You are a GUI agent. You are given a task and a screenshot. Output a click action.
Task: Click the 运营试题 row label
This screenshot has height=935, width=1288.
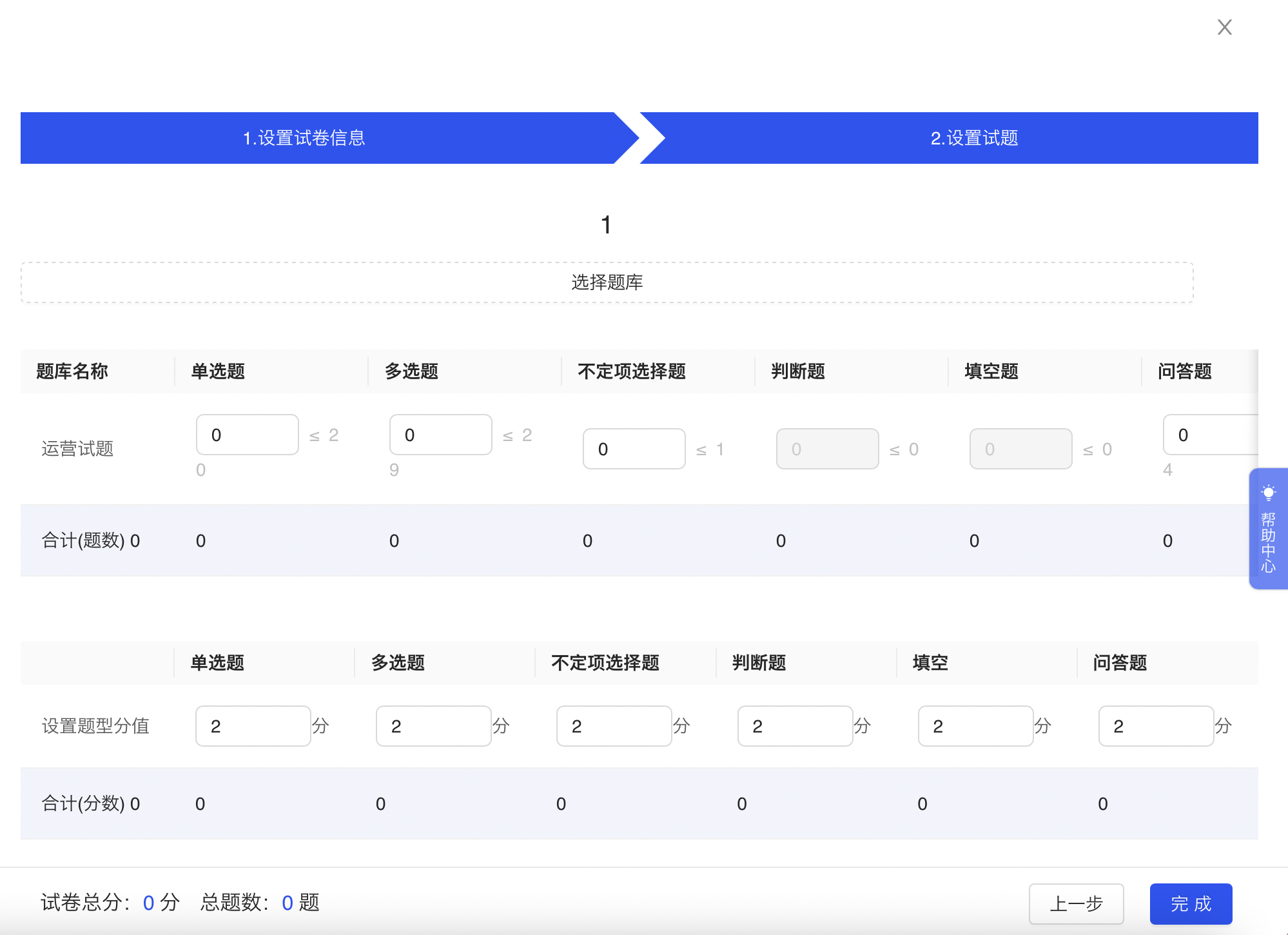[x=77, y=449]
